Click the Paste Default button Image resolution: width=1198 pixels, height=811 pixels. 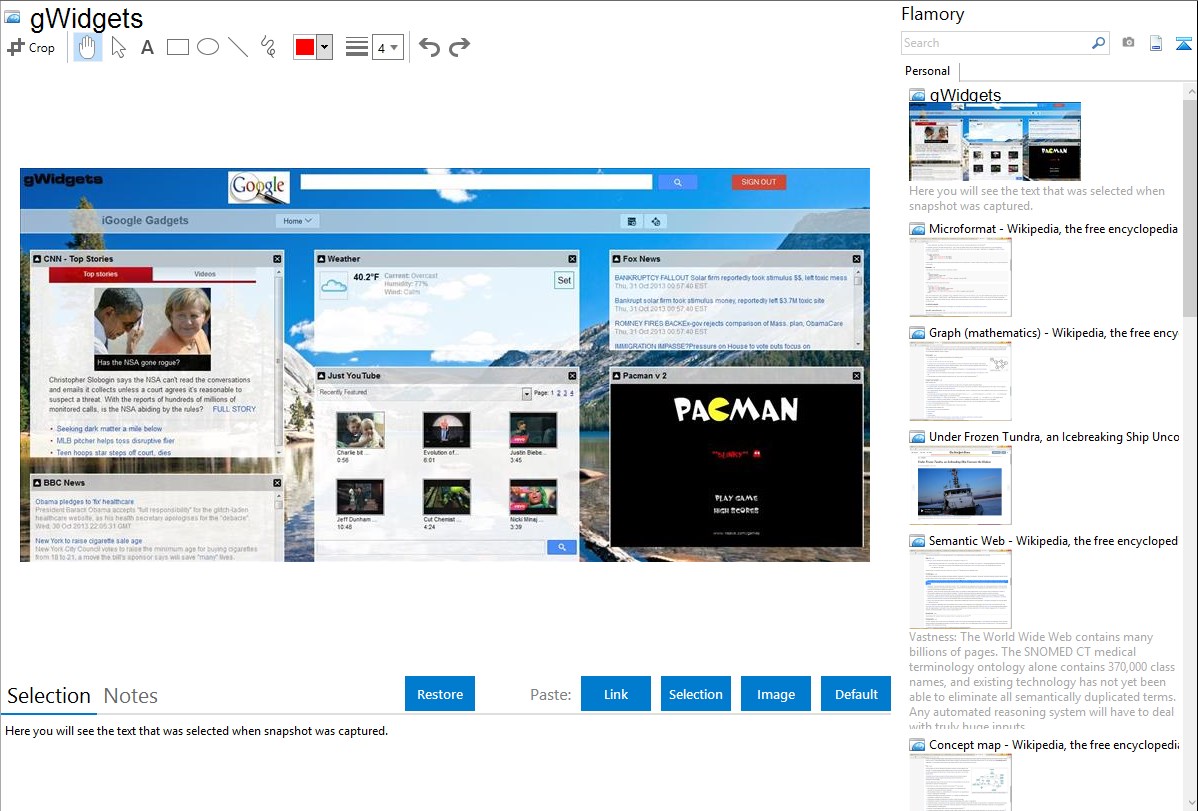[x=856, y=694]
